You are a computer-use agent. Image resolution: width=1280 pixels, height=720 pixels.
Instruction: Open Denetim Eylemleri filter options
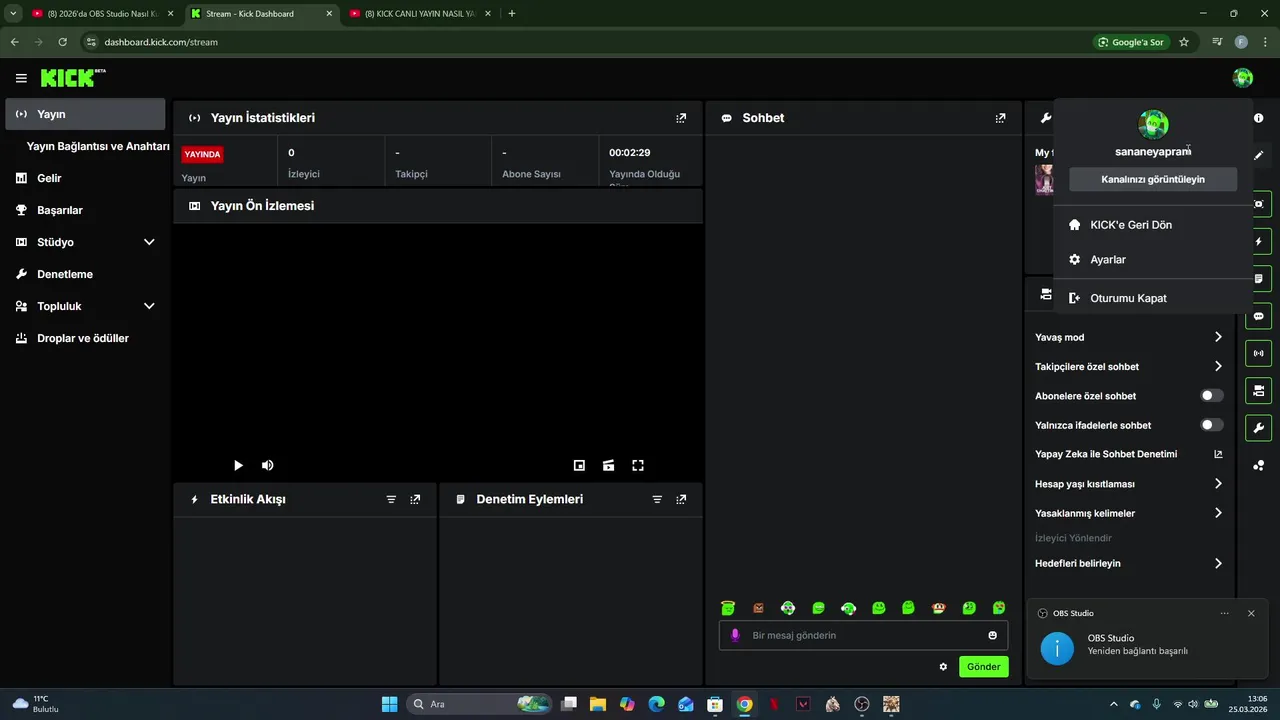click(x=657, y=499)
